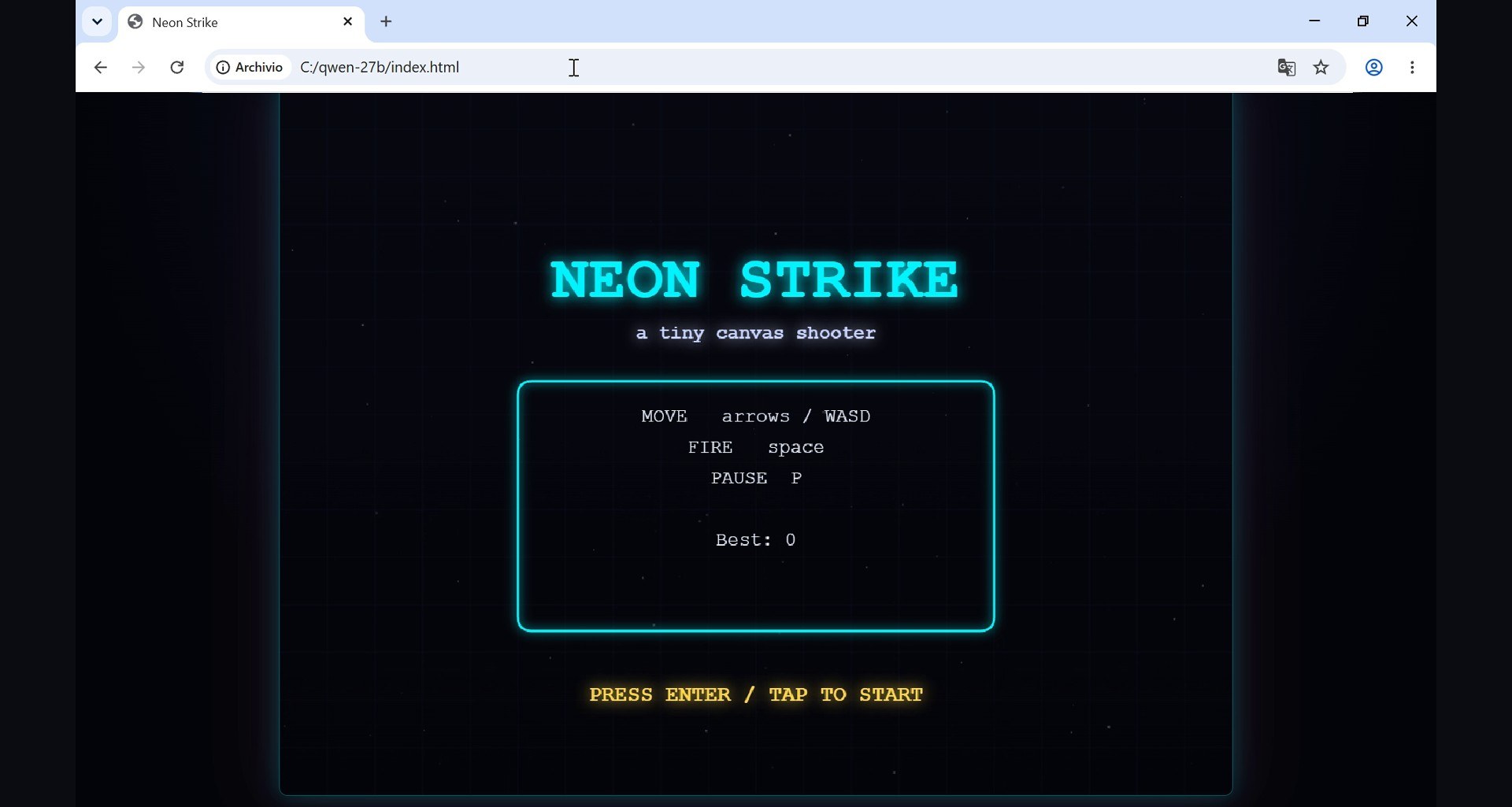Click the NEON STRIKE title

pos(754,279)
